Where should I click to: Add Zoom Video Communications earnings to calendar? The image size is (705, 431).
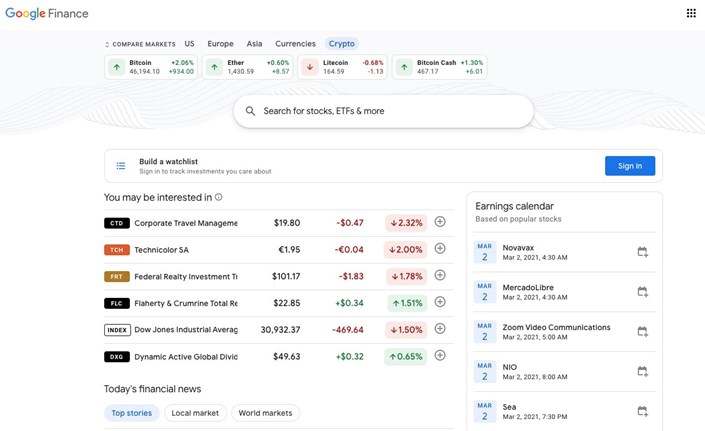[x=643, y=332]
